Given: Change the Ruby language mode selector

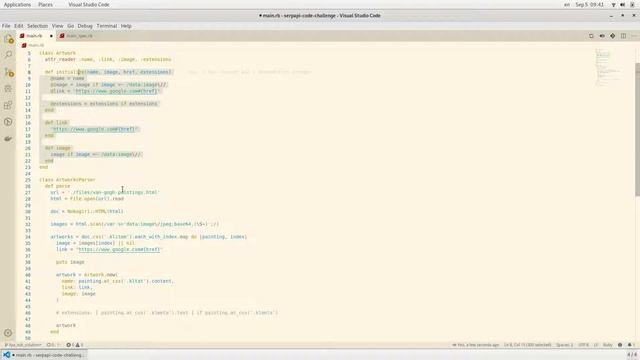Looking at the screenshot, I should click(607, 345).
